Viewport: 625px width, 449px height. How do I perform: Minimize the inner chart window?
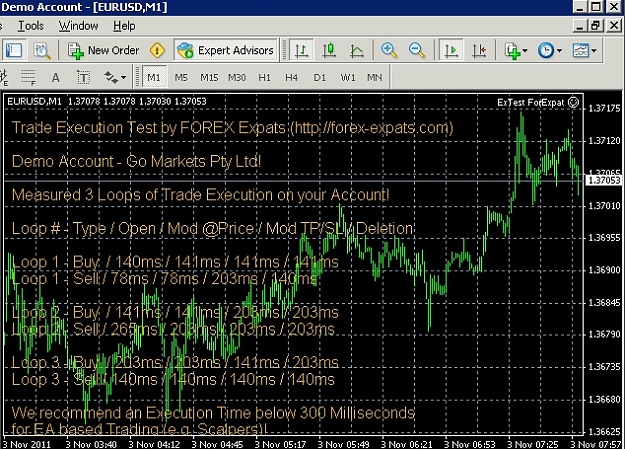[x=580, y=26]
